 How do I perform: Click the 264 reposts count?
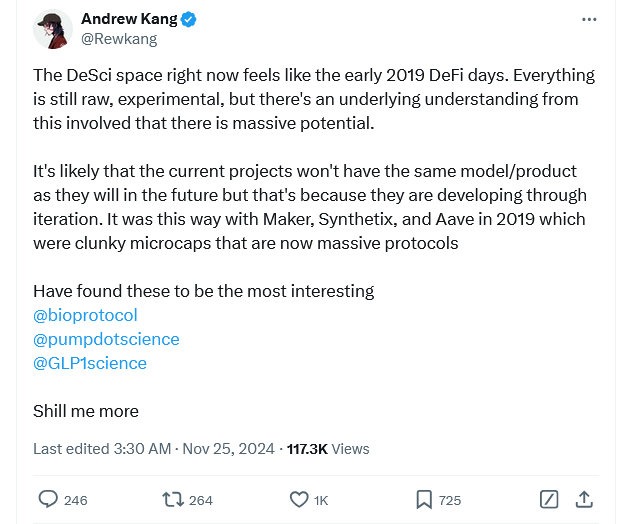coord(201,500)
